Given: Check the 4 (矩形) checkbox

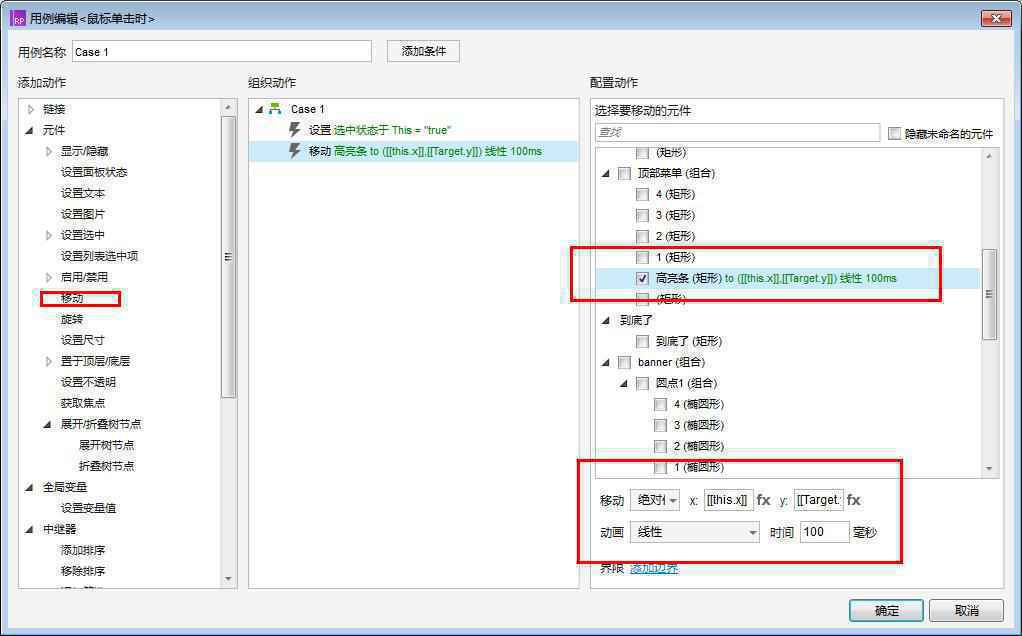Looking at the screenshot, I should pyautogui.click(x=642, y=194).
